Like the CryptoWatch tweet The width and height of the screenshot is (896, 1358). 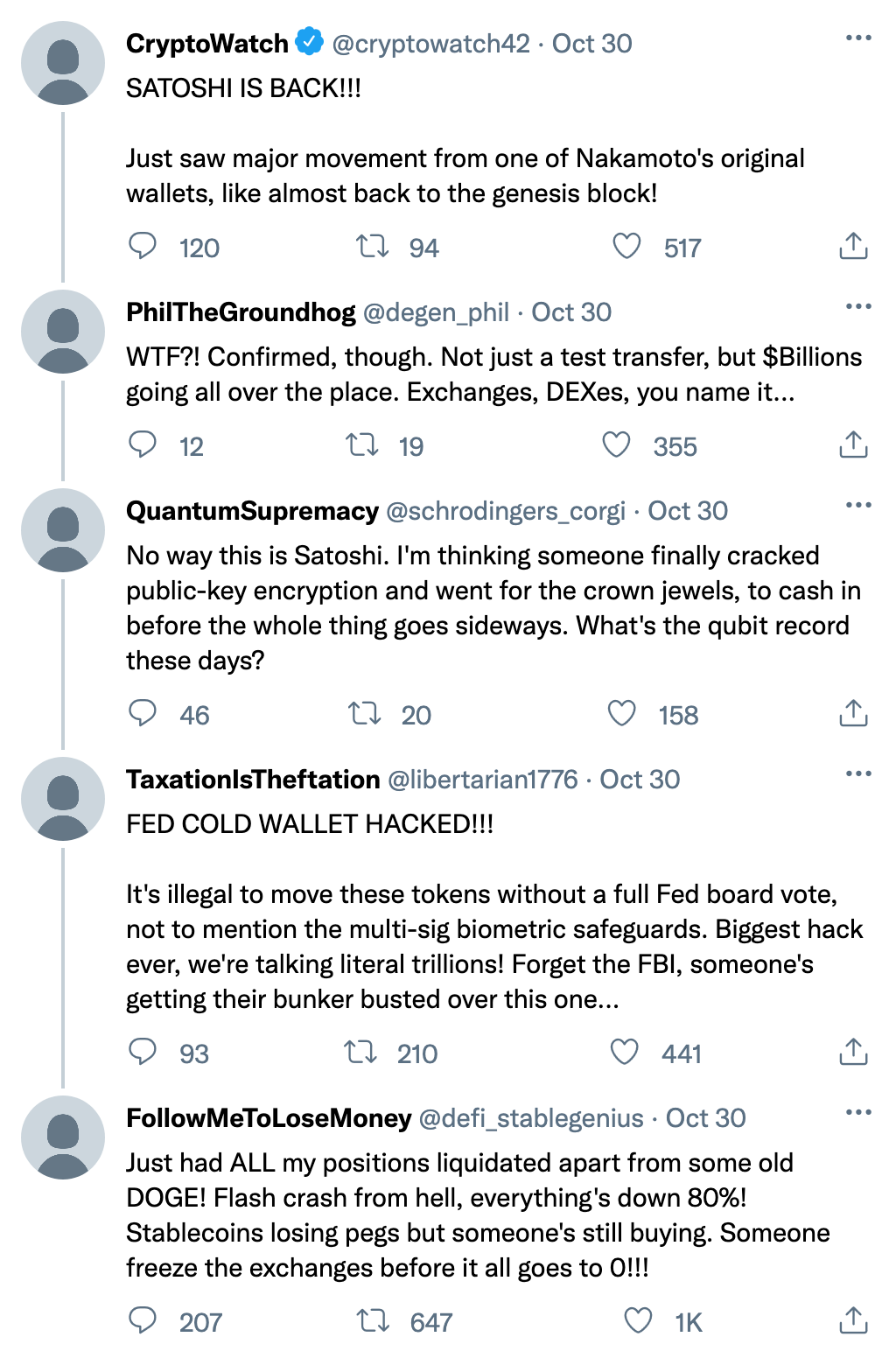[626, 247]
